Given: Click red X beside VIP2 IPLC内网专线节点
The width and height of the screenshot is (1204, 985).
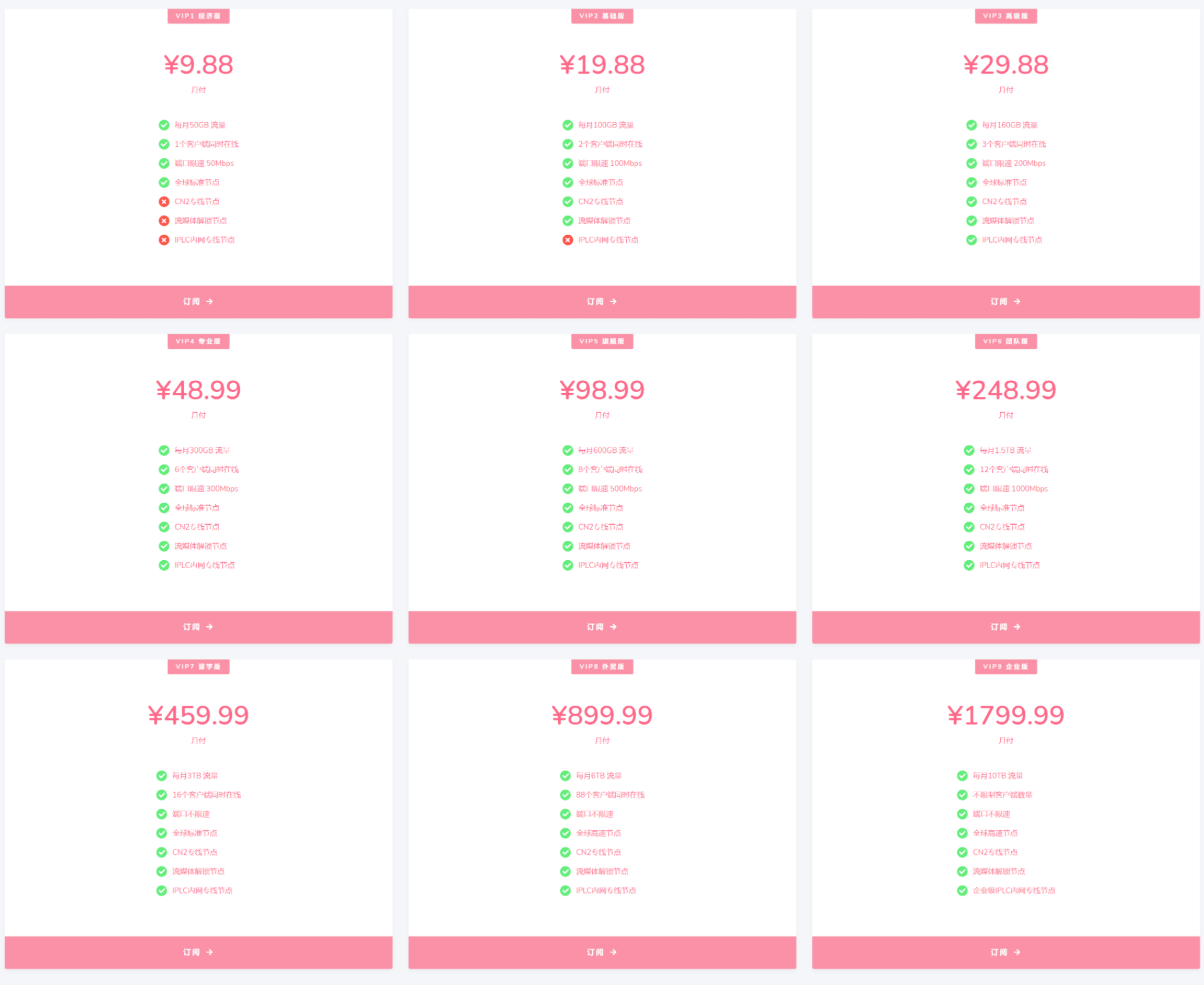Looking at the screenshot, I should point(567,240).
